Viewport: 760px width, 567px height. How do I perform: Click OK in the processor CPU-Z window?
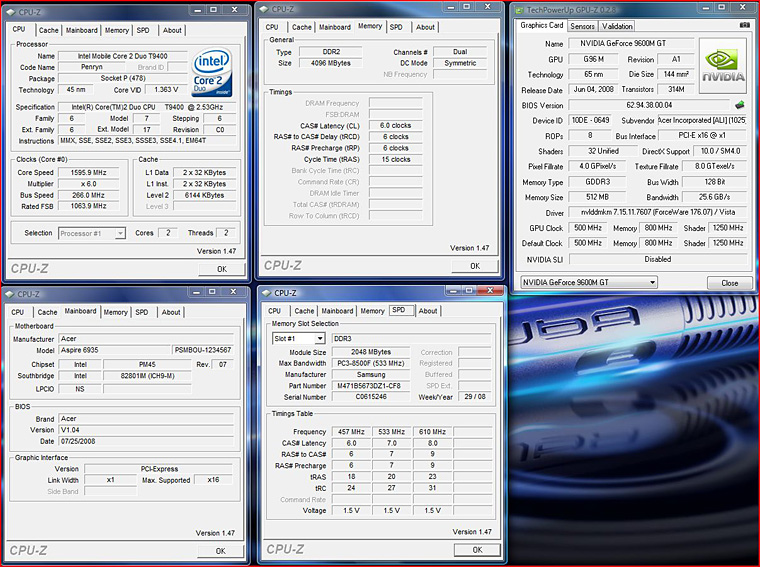[x=222, y=269]
